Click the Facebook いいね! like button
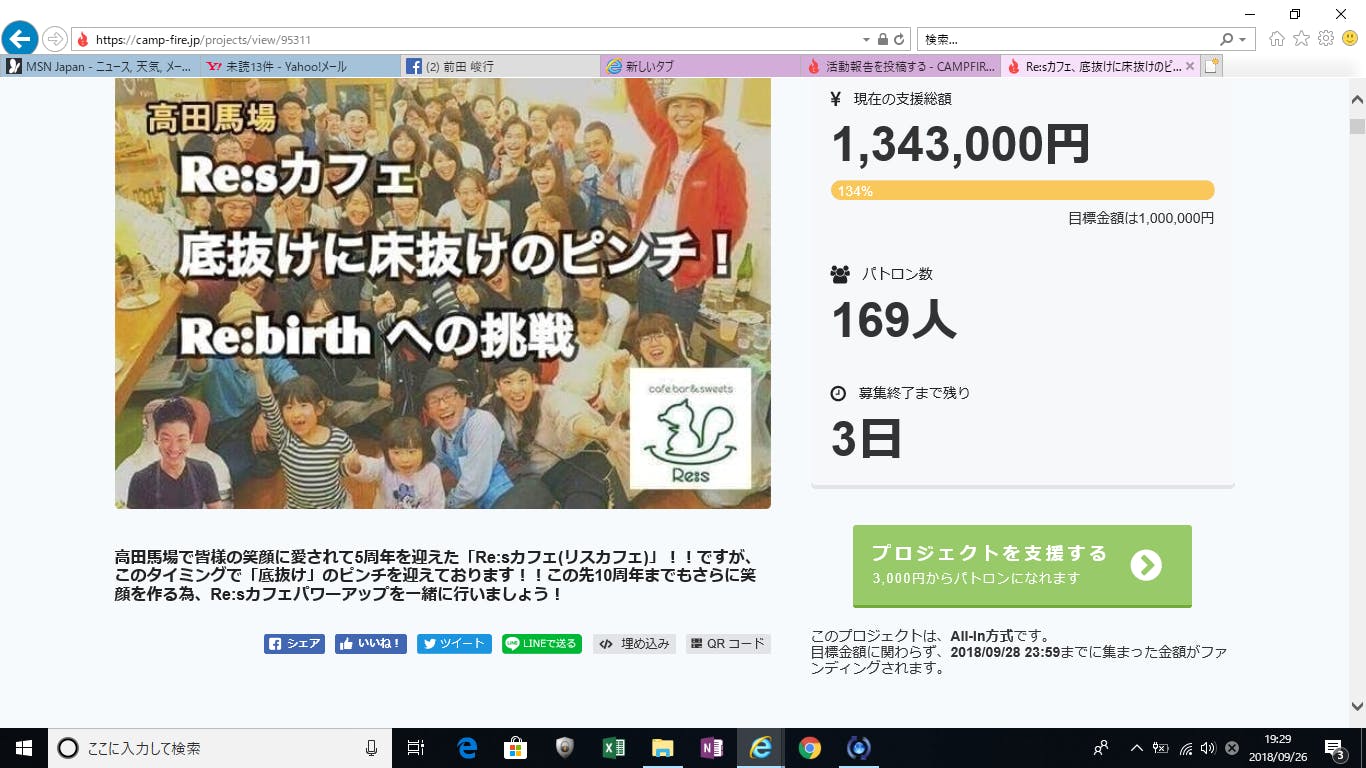The width and height of the screenshot is (1366, 768). click(370, 644)
